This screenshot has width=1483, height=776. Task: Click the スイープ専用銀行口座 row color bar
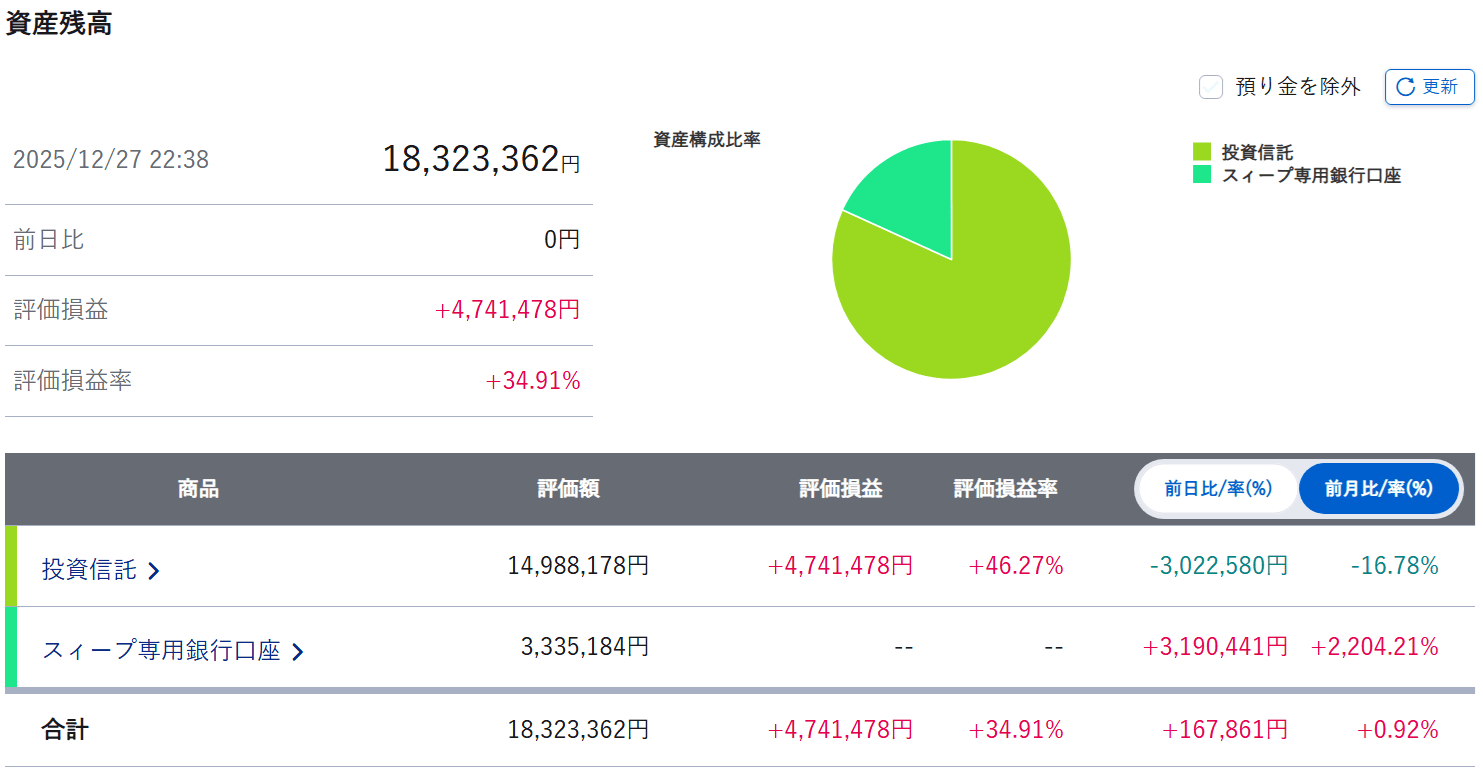[x=11, y=647]
